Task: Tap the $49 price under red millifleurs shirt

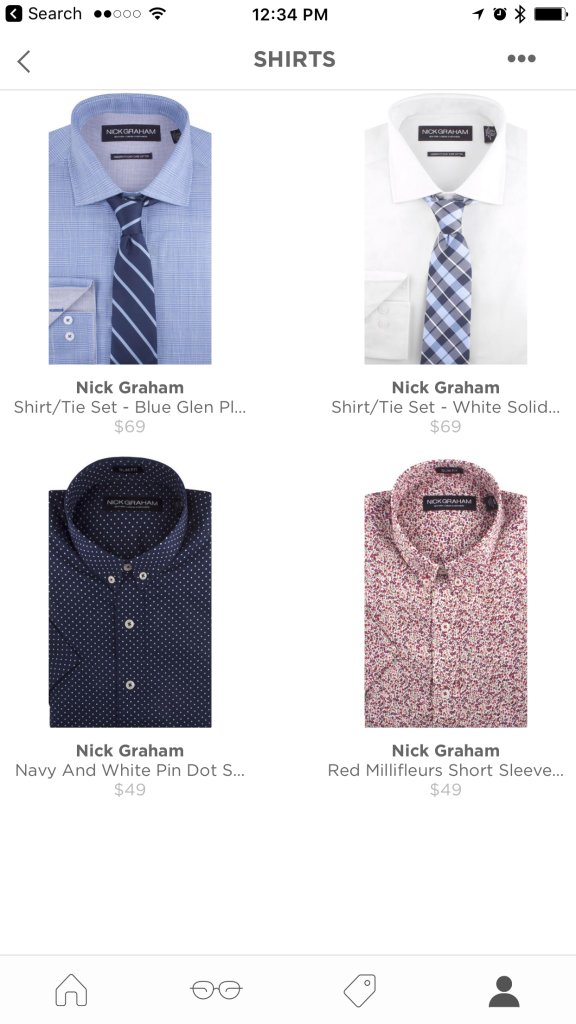Action: (x=445, y=790)
